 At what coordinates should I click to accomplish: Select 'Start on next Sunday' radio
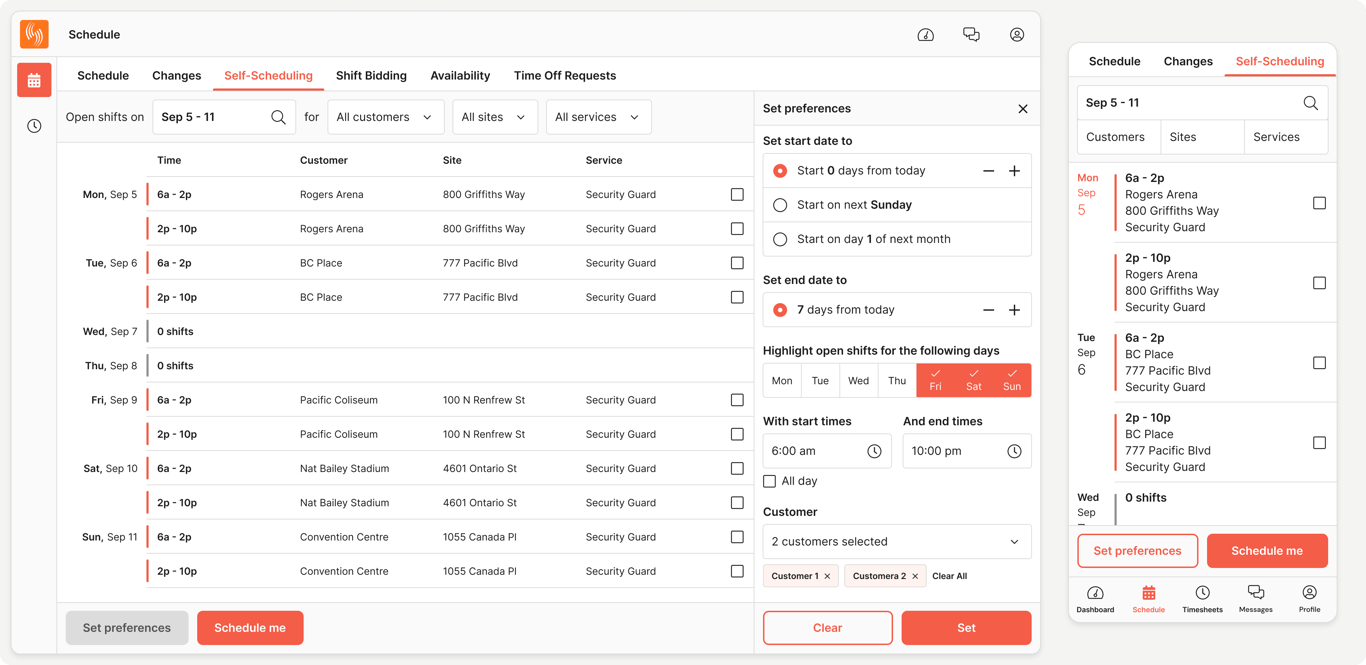[x=780, y=205]
